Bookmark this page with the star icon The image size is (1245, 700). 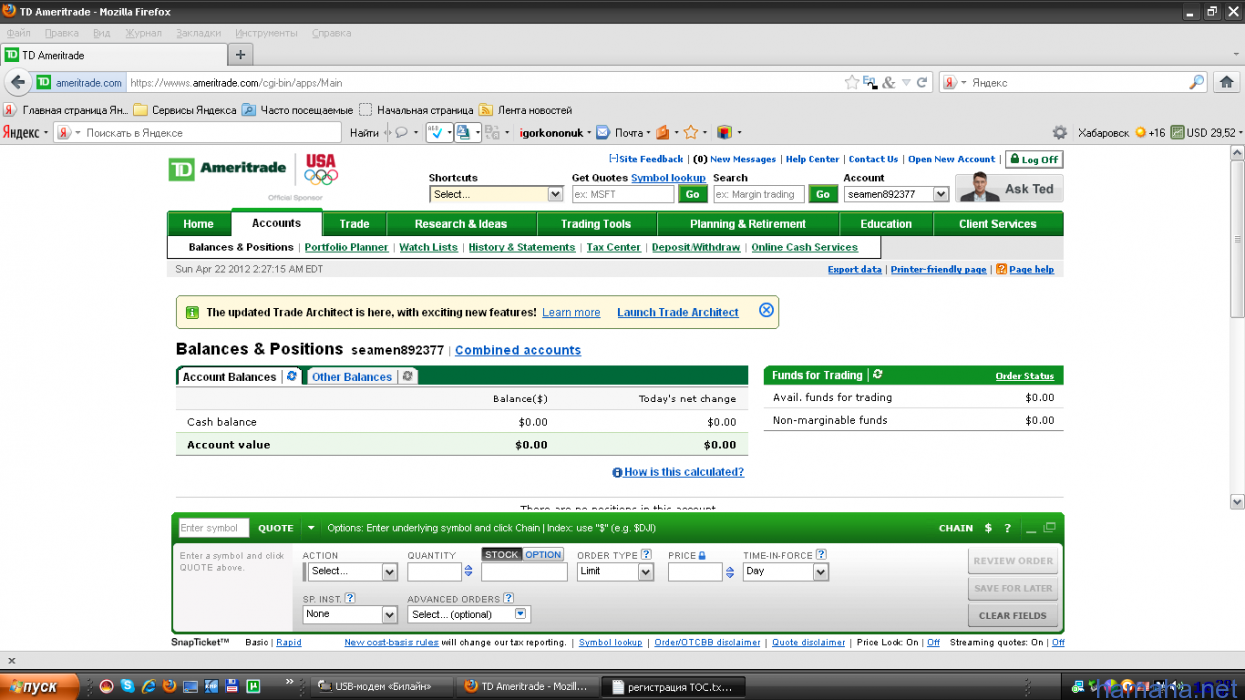852,83
